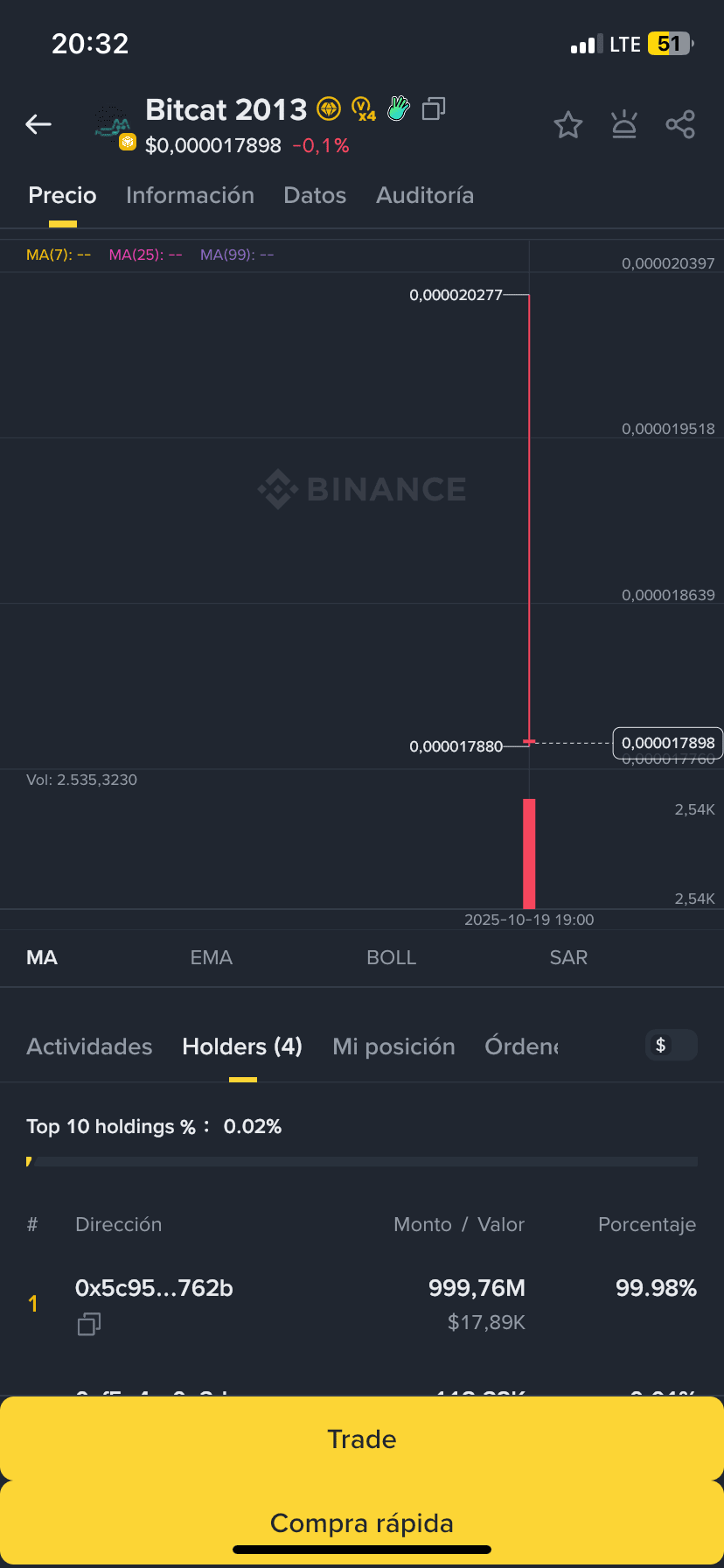Enable the EMA indicator
The image size is (724, 1568).
212,957
